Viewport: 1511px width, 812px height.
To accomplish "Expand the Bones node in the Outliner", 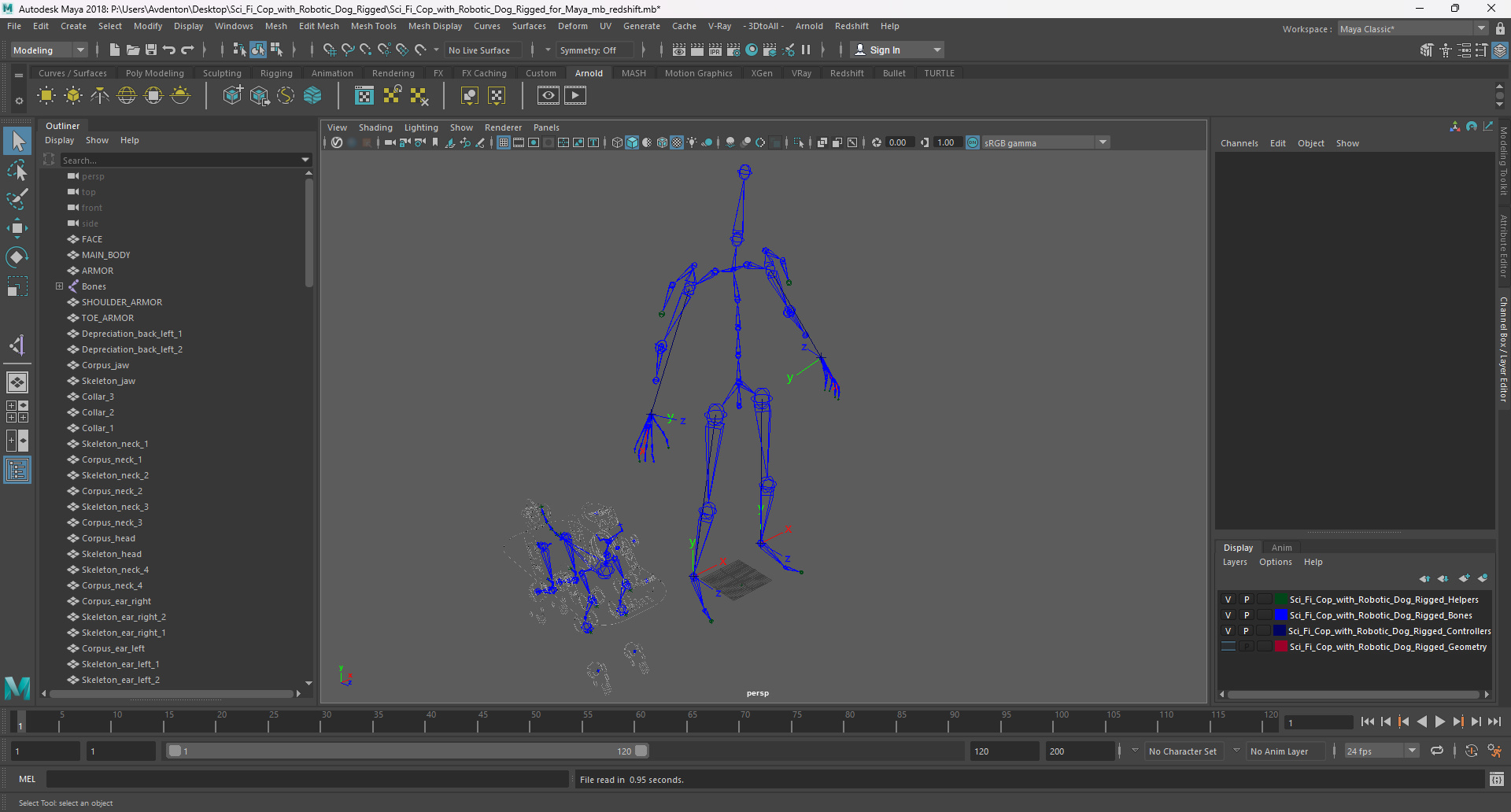I will click(x=59, y=286).
